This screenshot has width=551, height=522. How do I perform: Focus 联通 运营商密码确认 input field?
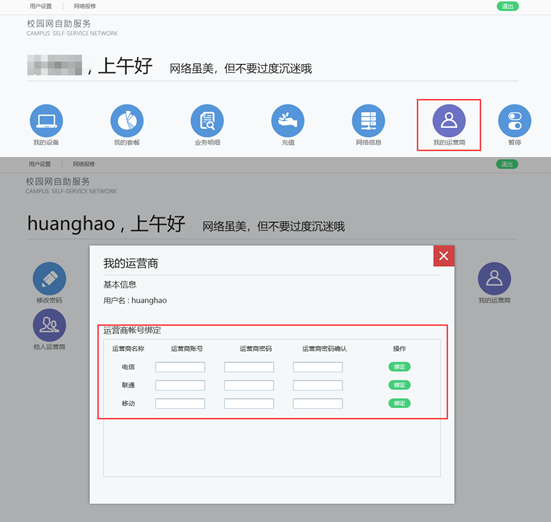[318, 385]
